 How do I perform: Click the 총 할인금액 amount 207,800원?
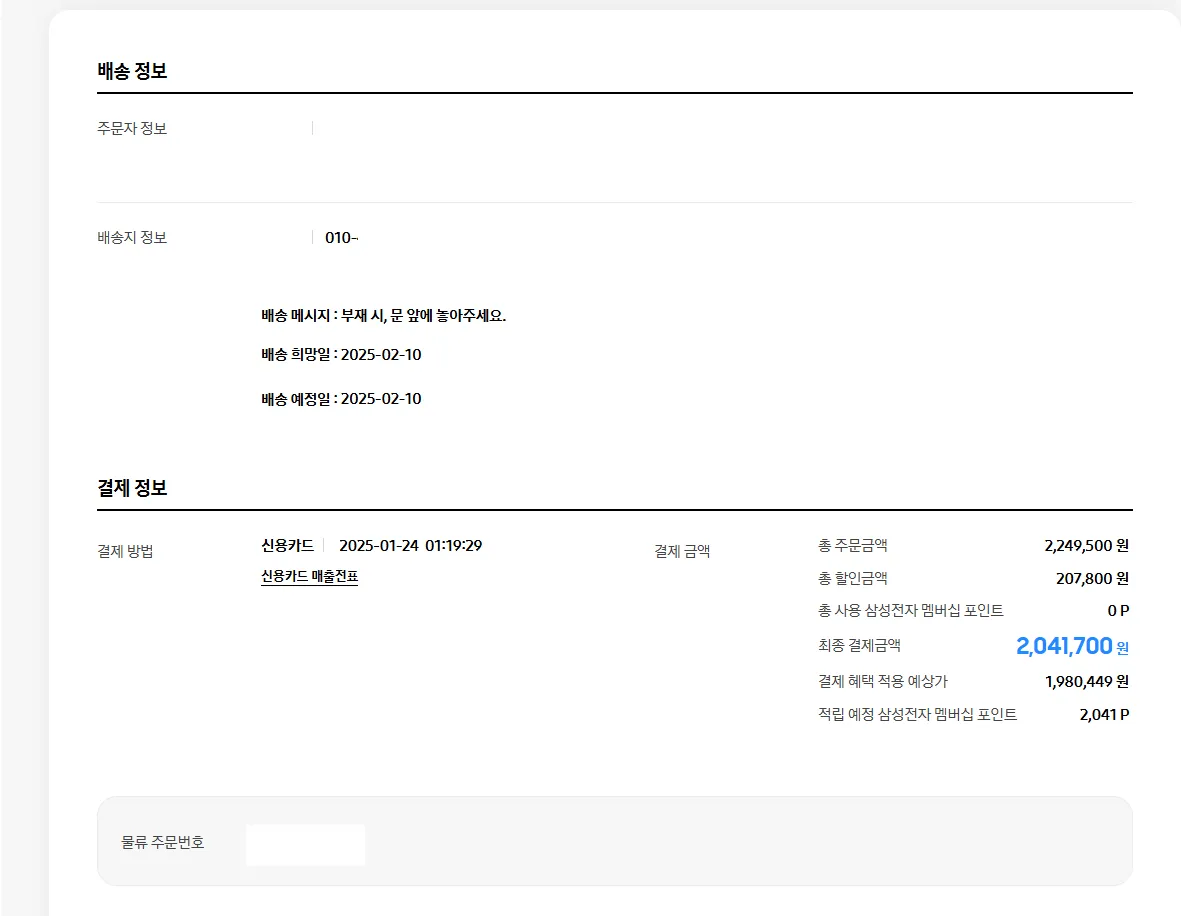[1088, 578]
